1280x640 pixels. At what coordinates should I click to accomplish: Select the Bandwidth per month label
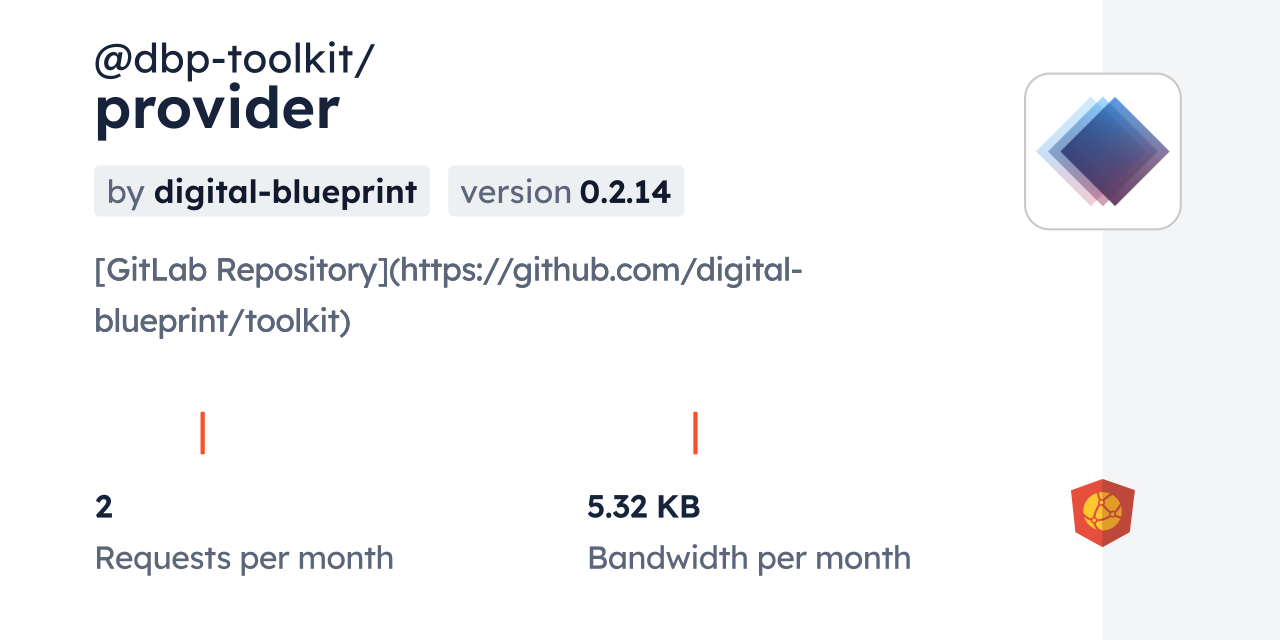point(748,558)
